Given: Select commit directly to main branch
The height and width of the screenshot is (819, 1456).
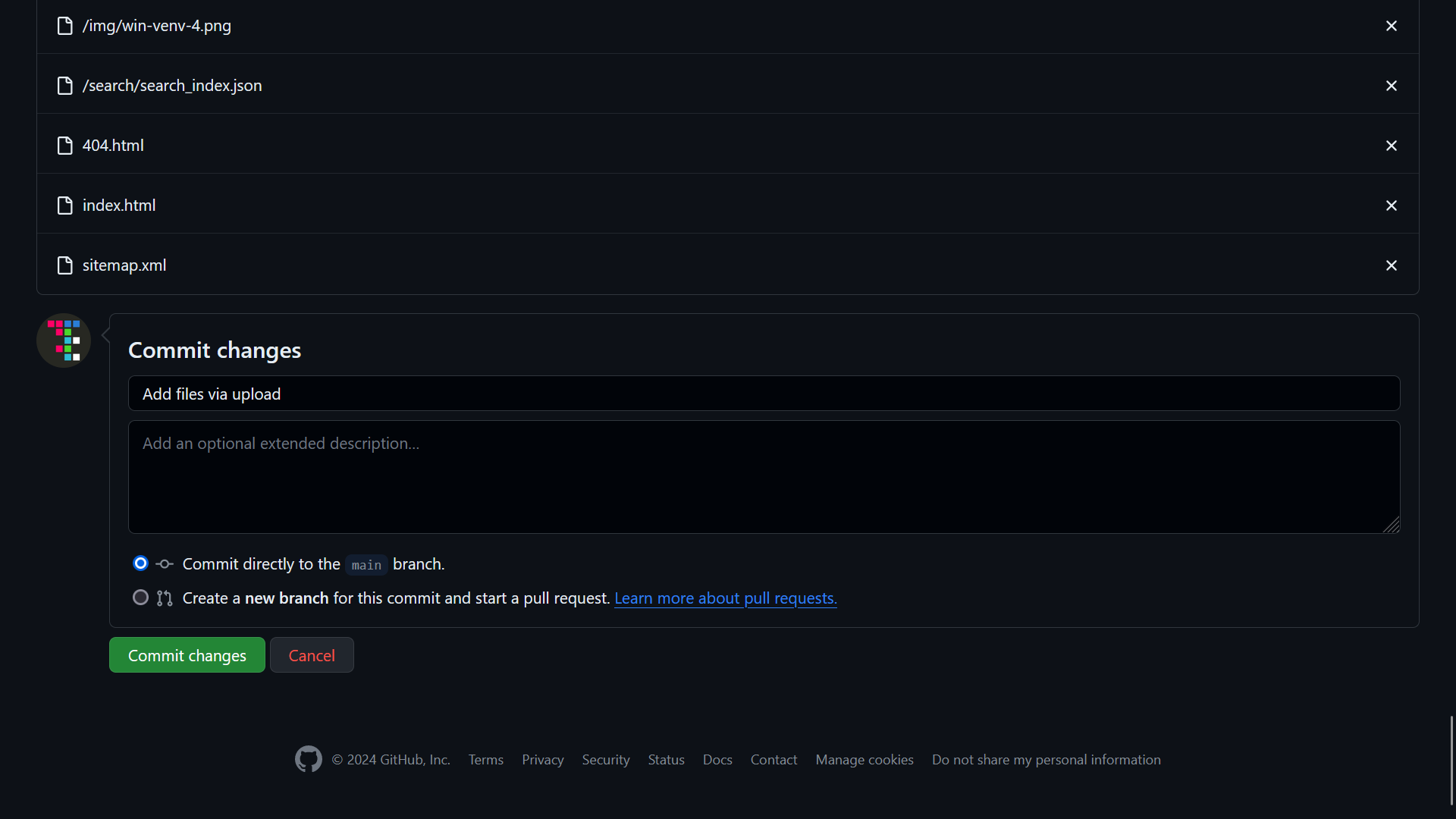Looking at the screenshot, I should tap(141, 563).
